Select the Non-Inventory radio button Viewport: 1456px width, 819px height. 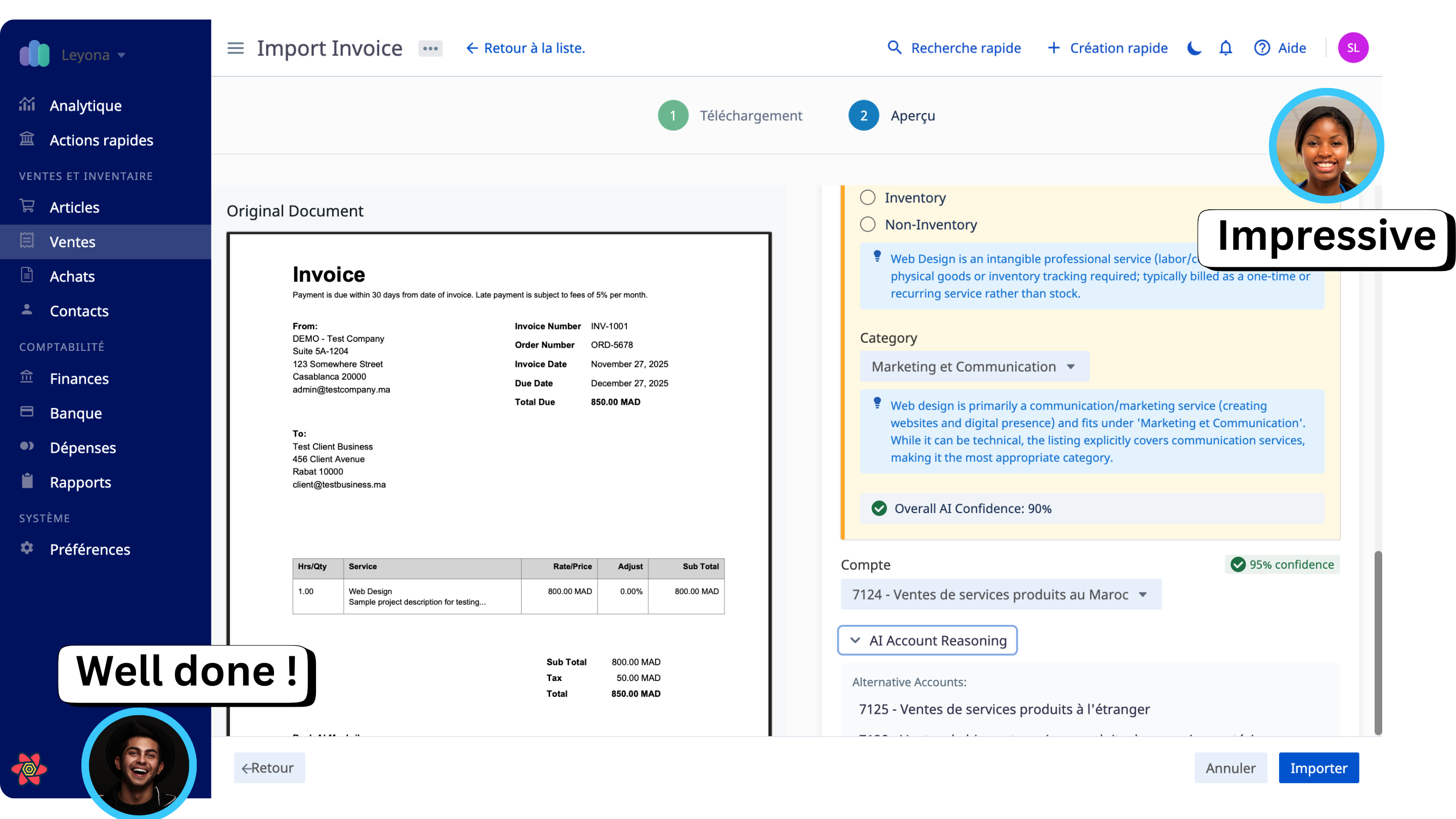[868, 224]
